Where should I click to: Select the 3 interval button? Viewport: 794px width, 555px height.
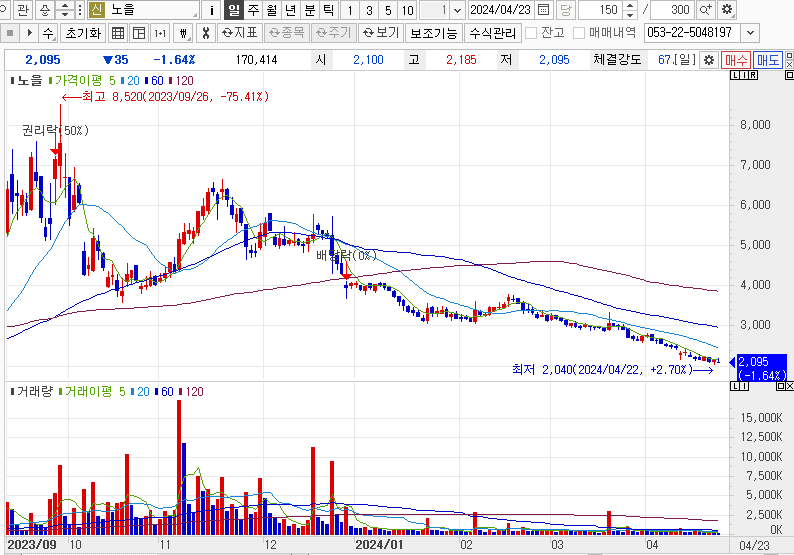click(369, 10)
